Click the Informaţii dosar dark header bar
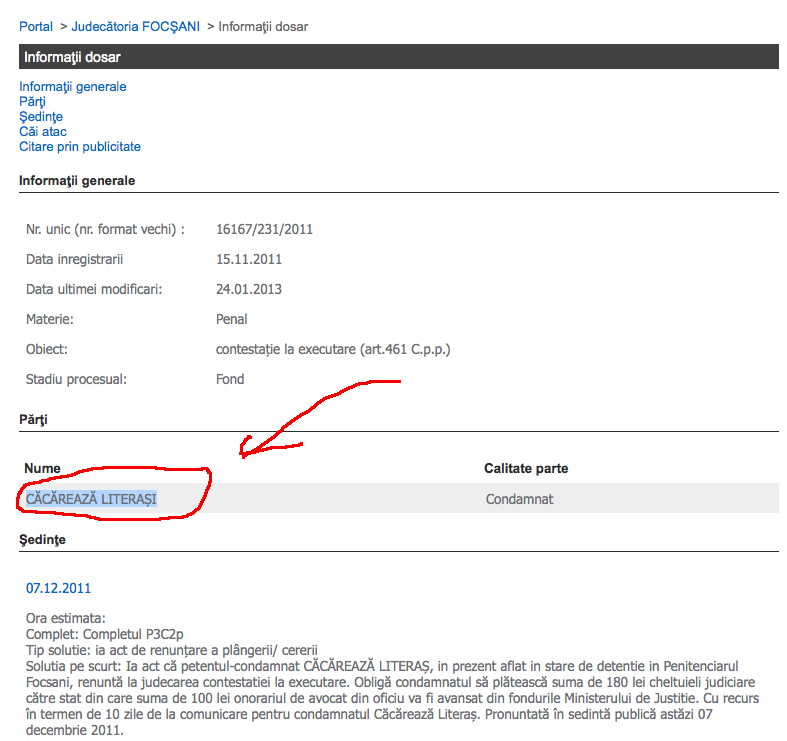This screenshot has width=787, height=741. coord(399,57)
